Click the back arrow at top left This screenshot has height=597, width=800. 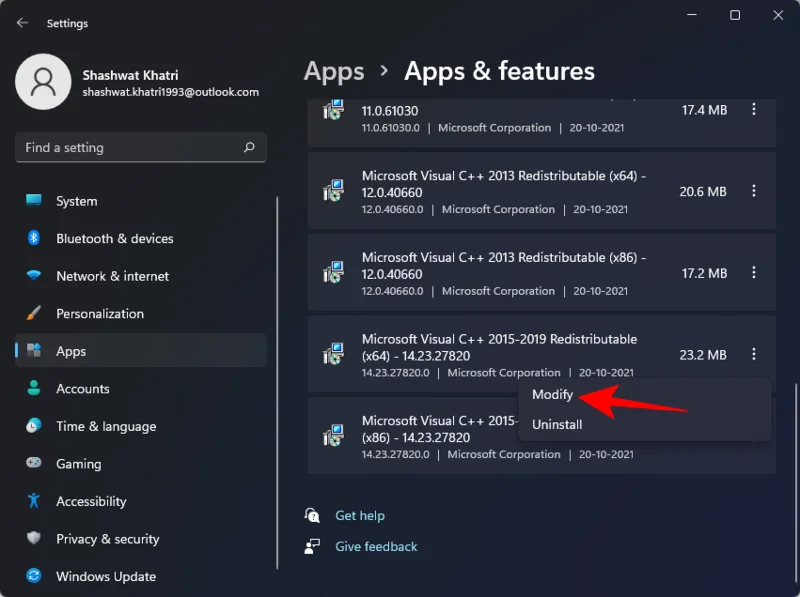pos(22,22)
